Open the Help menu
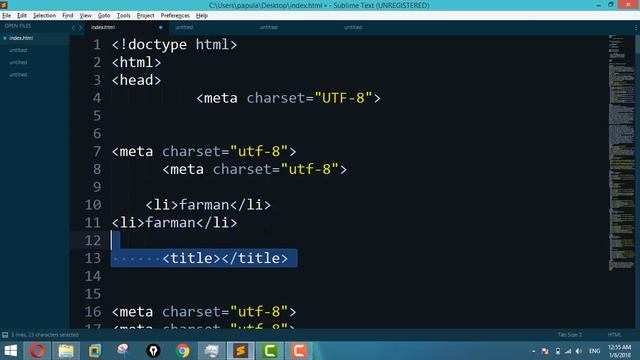Image resolution: width=640 pixels, height=360 pixels. [x=202, y=16]
